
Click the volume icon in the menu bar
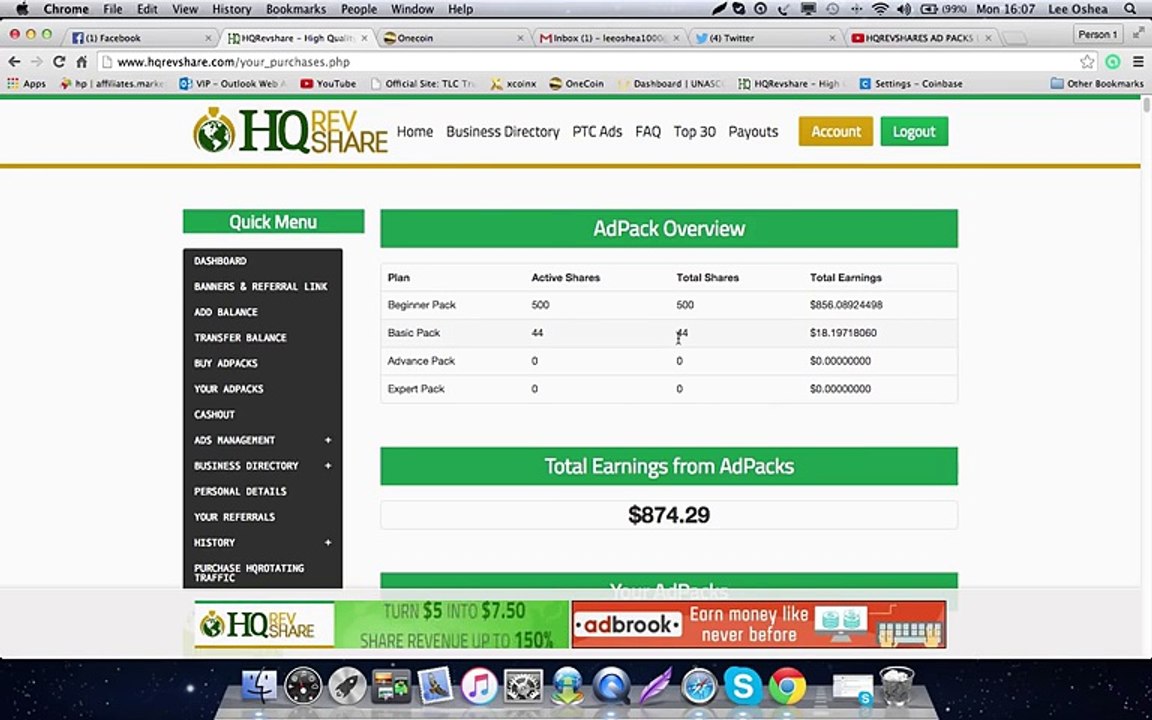pyautogui.click(x=904, y=9)
